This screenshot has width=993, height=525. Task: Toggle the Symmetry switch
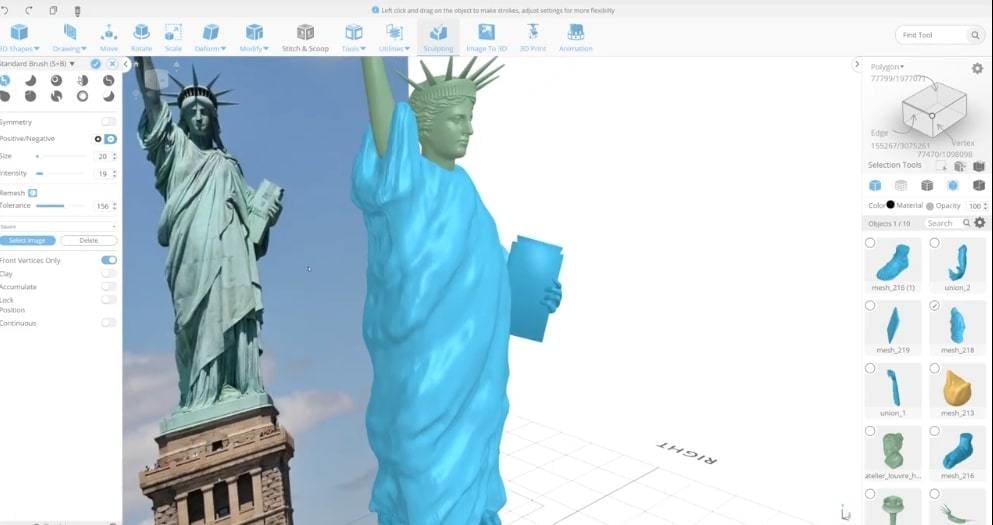[x=109, y=122]
